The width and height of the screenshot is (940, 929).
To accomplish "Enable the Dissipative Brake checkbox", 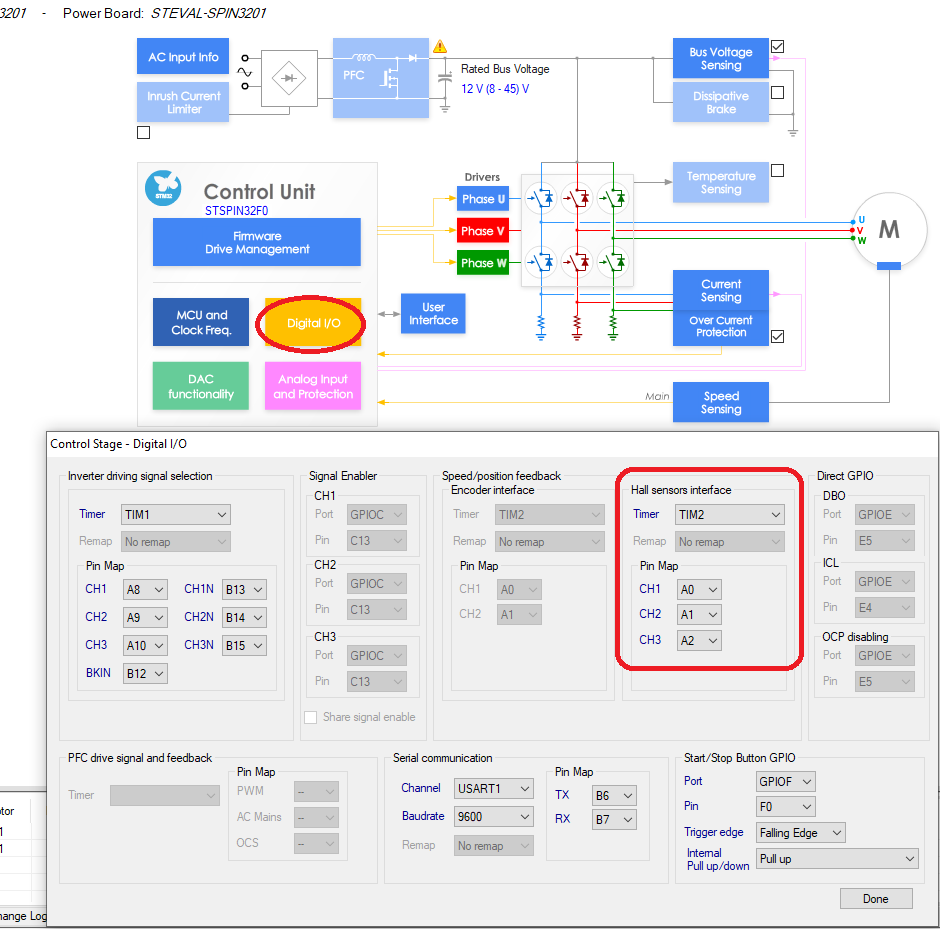I will [778, 92].
